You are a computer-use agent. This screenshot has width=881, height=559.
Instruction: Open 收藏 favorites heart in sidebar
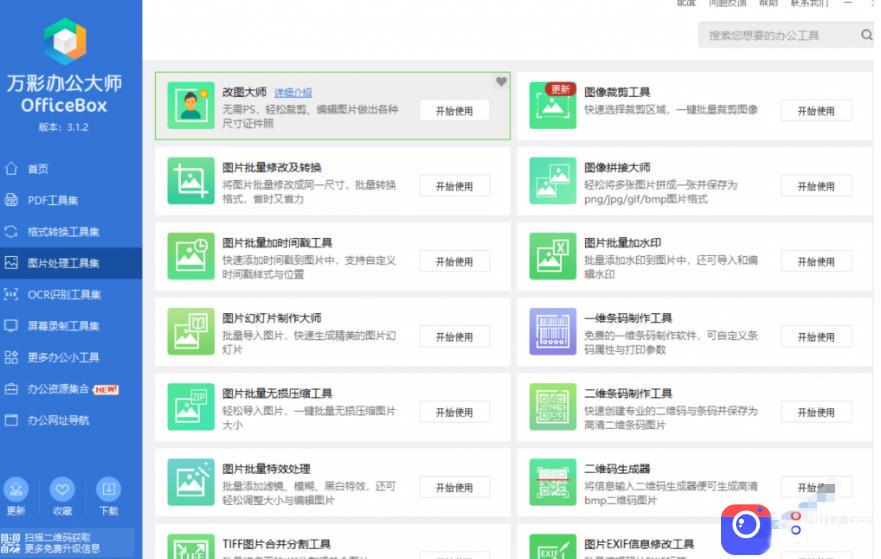(62, 490)
